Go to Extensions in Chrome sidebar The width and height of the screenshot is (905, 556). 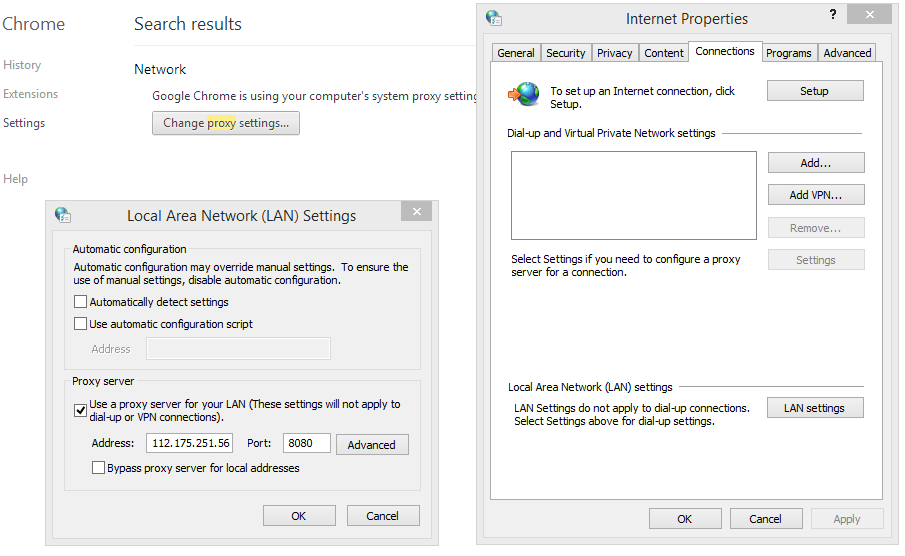coord(31,94)
